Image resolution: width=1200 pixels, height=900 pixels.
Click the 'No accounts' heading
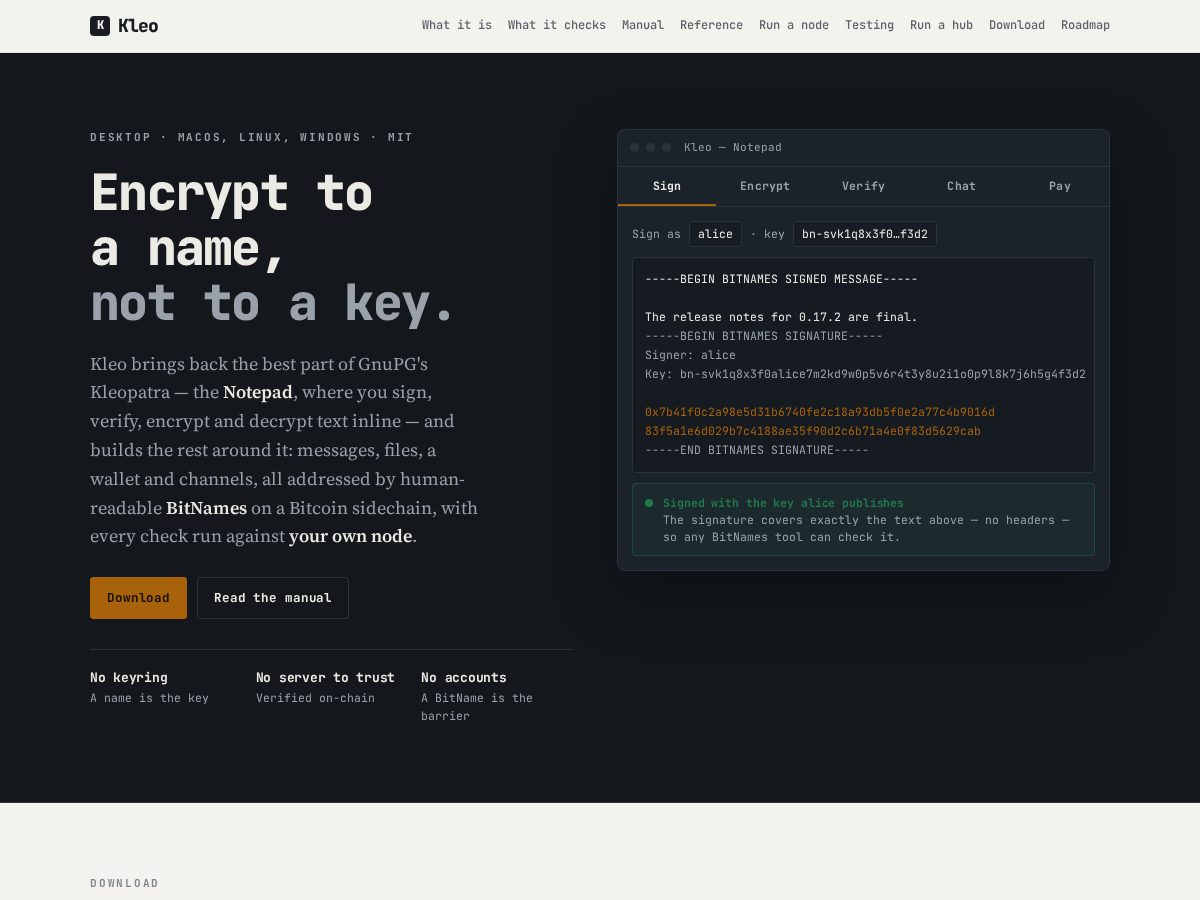(464, 677)
